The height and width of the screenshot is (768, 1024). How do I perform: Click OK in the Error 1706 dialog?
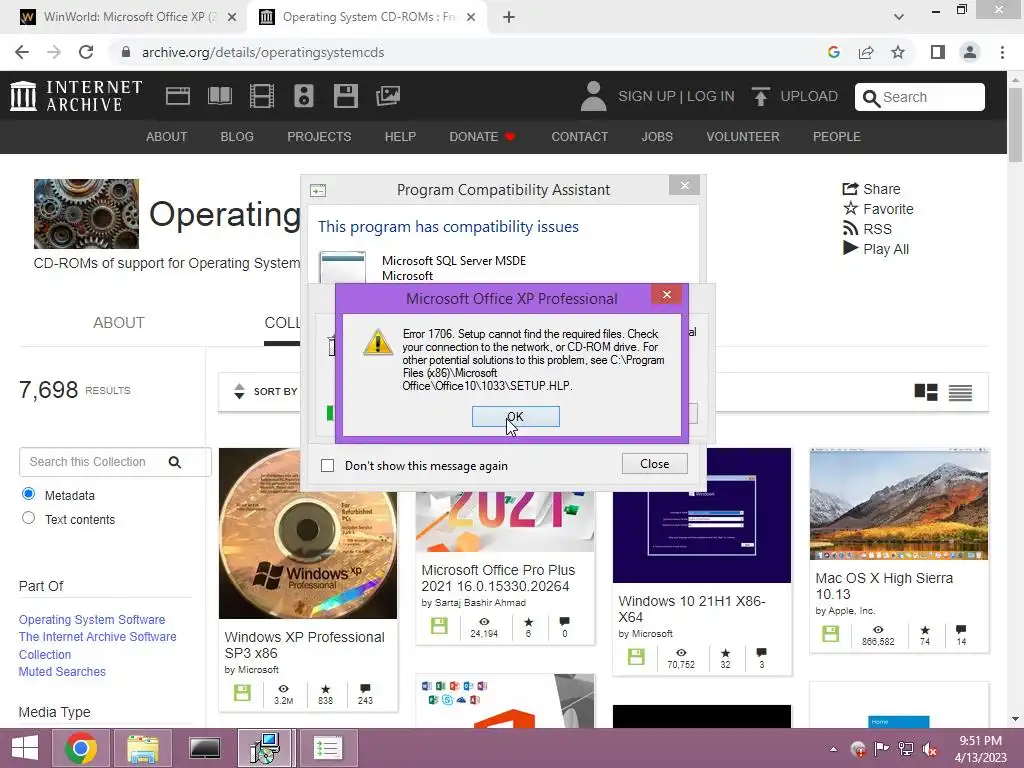[515, 416]
